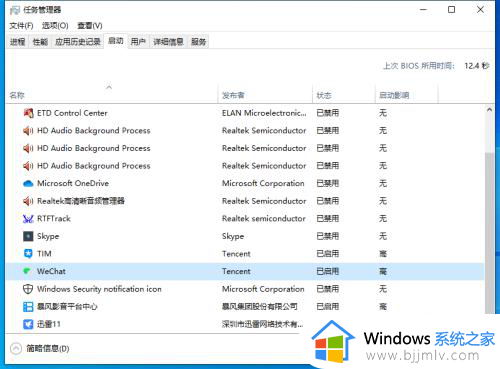Click the scrollbar up arrow

tap(489, 110)
